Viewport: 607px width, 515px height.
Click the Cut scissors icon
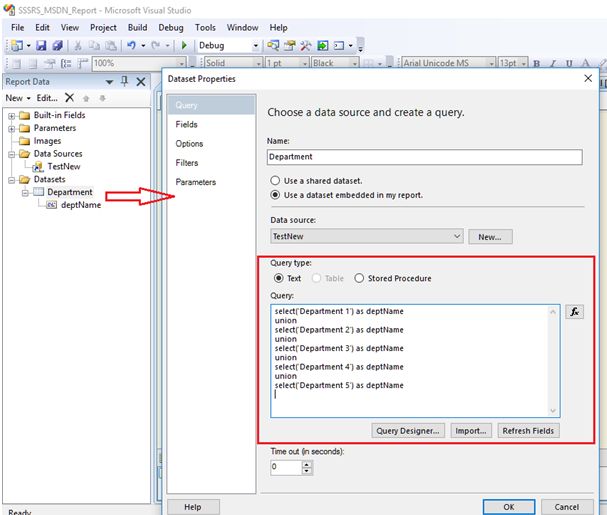pyautogui.click(x=78, y=46)
